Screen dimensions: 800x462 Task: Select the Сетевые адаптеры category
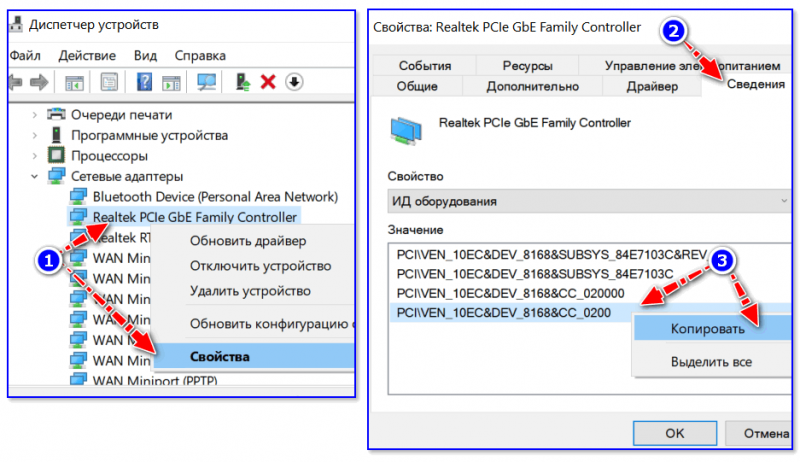(x=127, y=176)
